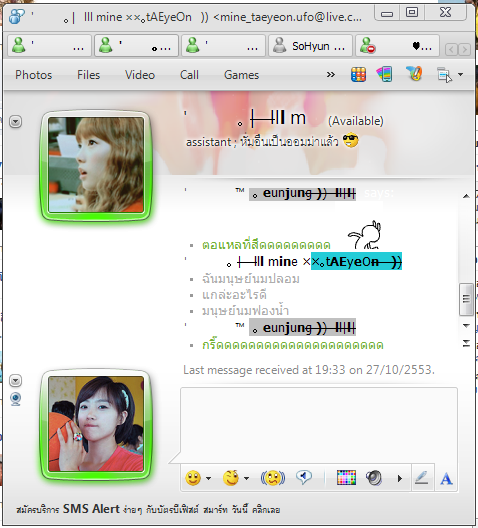478x528 pixels.
Task: Expand the show menu dropdown arrow
Action: click(x=460, y=74)
